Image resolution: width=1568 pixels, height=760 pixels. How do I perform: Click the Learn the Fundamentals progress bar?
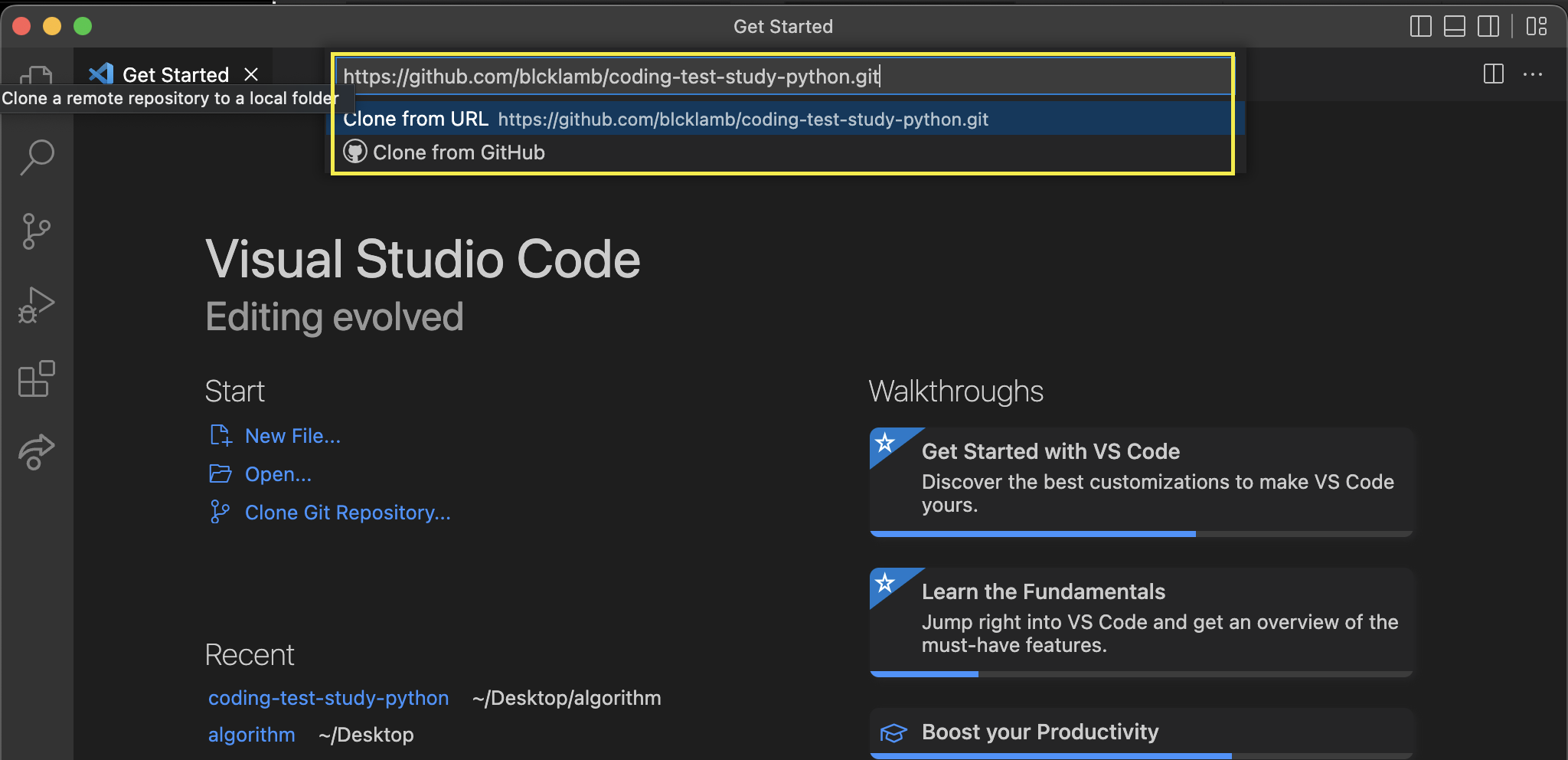1141,674
